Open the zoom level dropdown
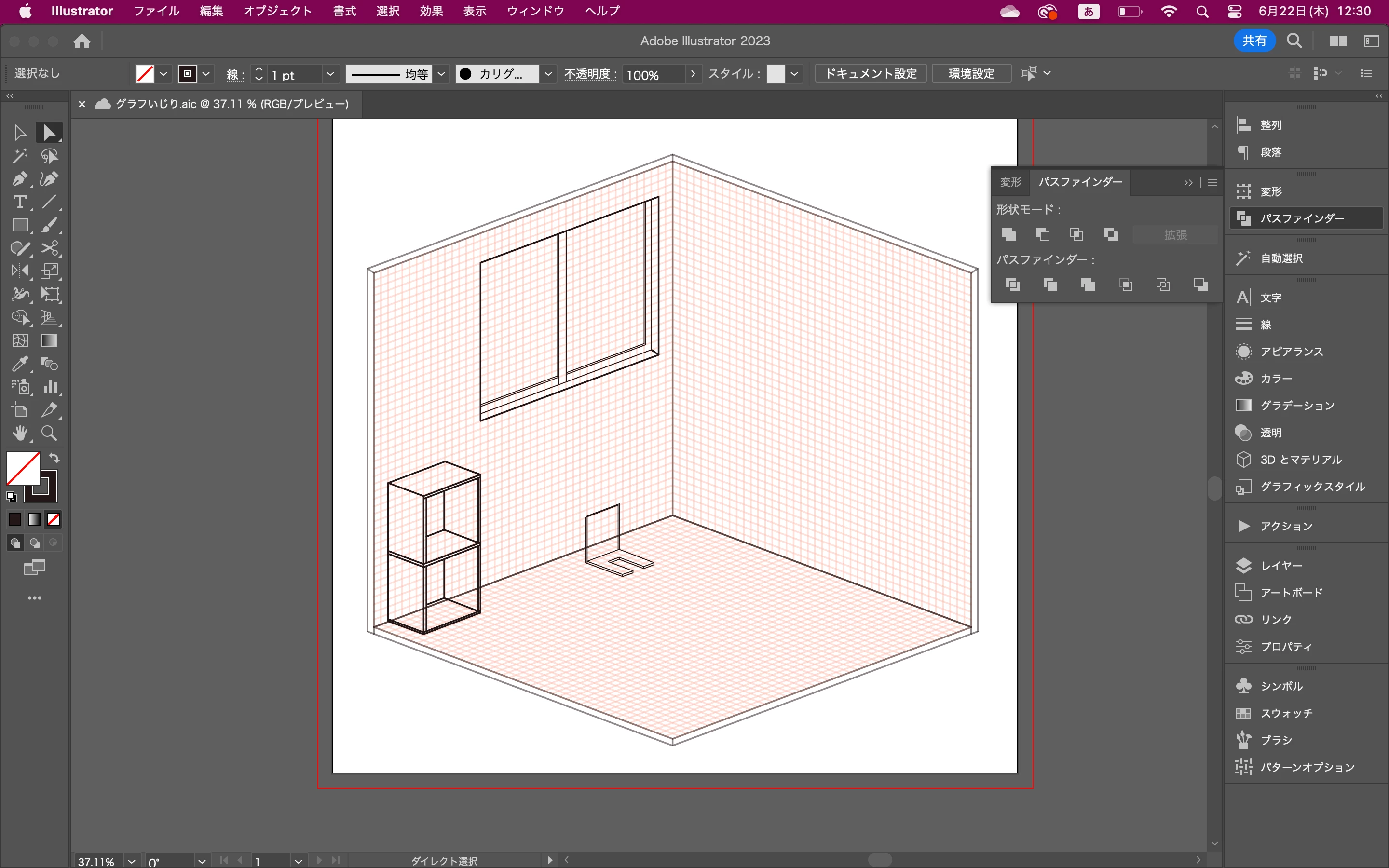Viewport: 1389px width, 868px height. pyautogui.click(x=132, y=861)
